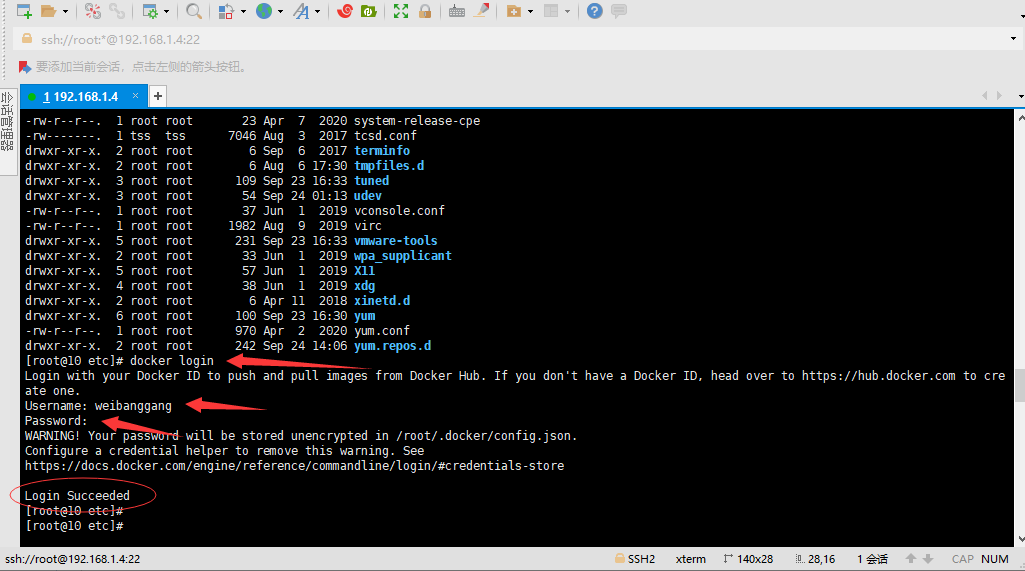Click the lock icon in address bar

click(x=27, y=39)
